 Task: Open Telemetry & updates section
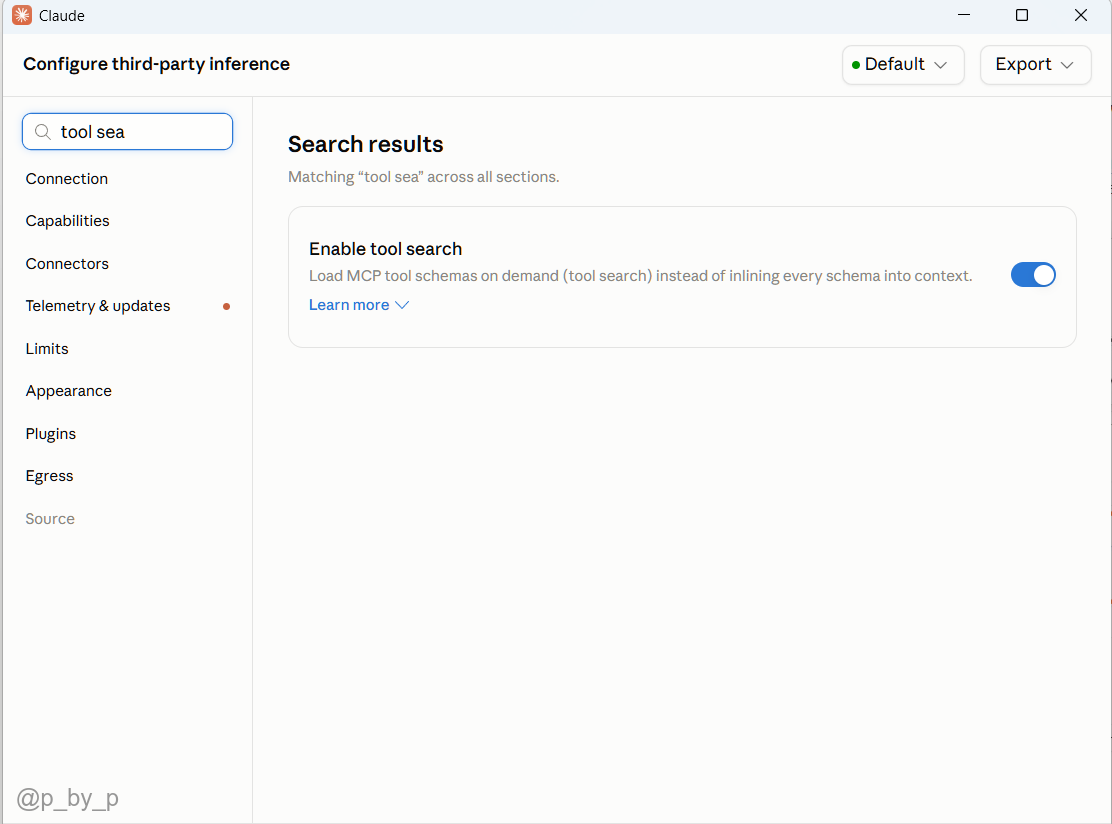[98, 306]
